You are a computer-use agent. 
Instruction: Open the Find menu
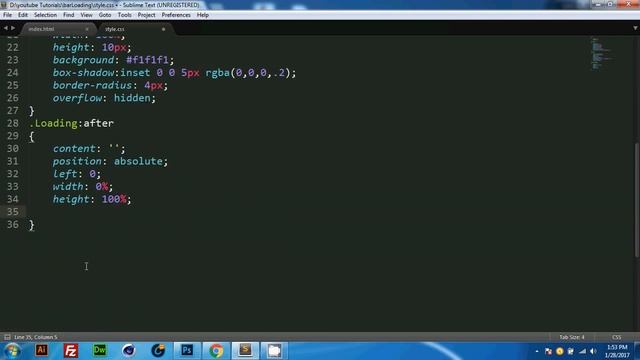tap(69, 15)
